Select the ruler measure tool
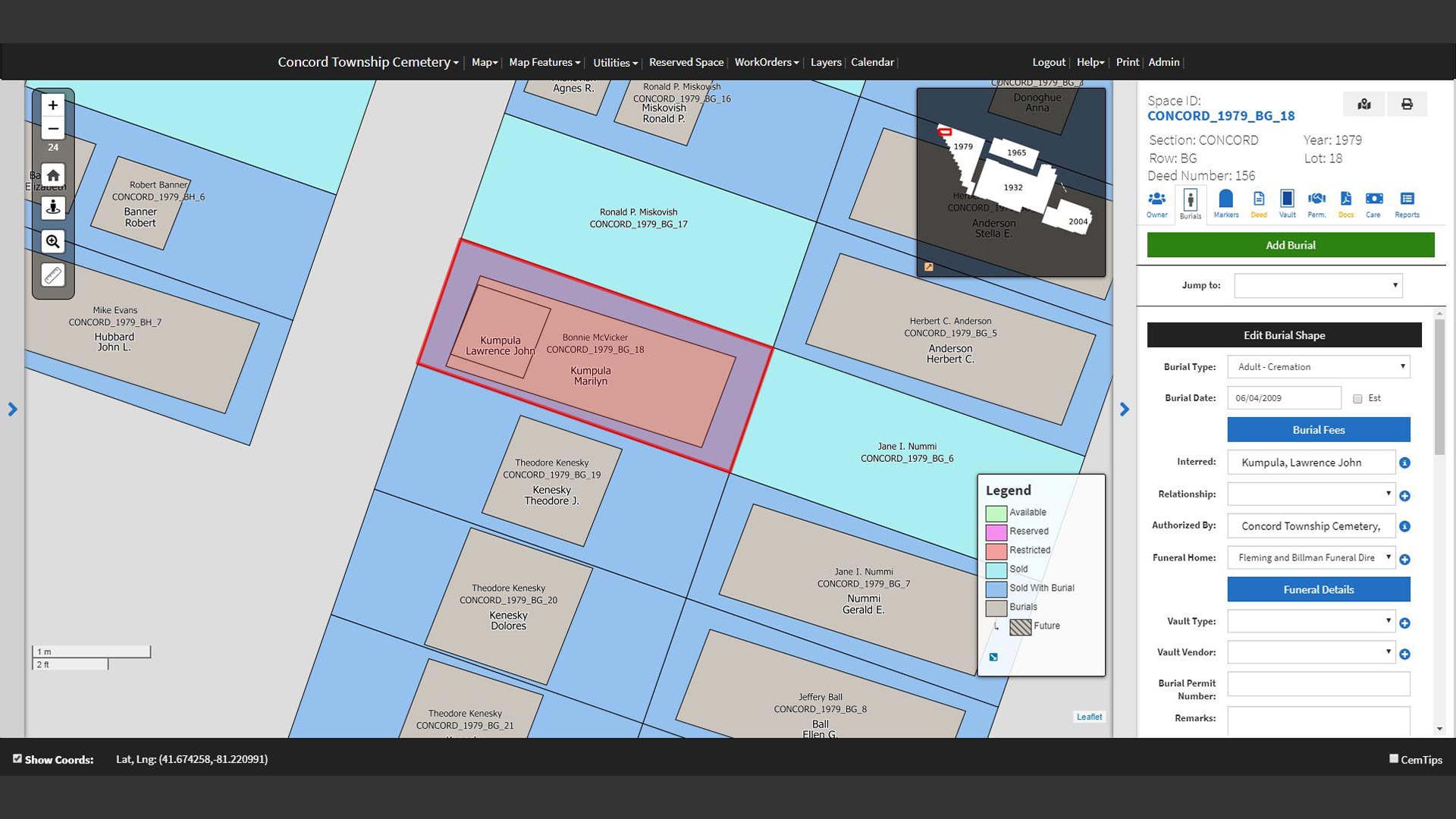This screenshot has width=1456, height=819. click(52, 275)
